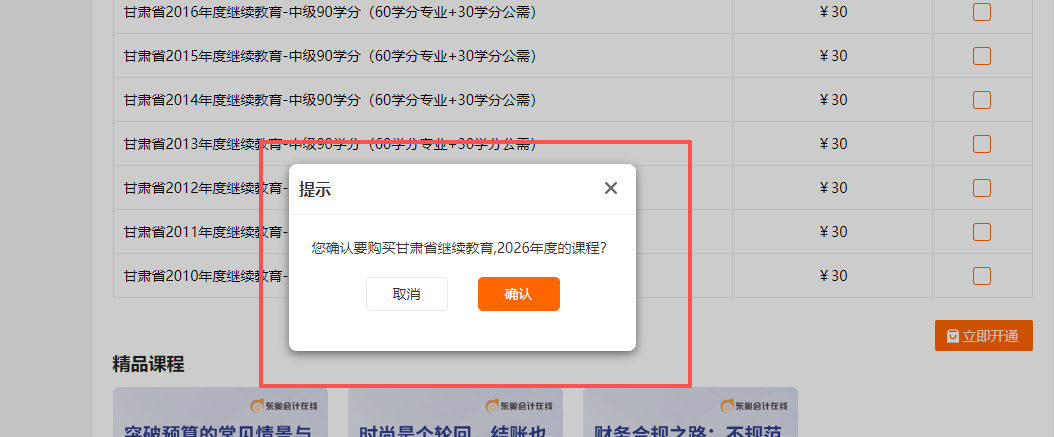Image resolution: width=1054 pixels, height=437 pixels.
Task: Click the ¥30 price in the 2010 row
Action: point(834,276)
